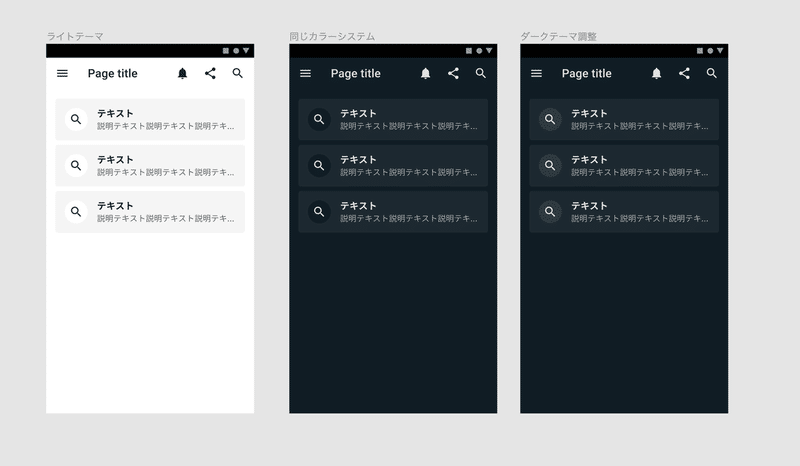
Task: Click first card's 'テキスト' heading in 同じカラーシステム mockup
Action: [x=358, y=113]
